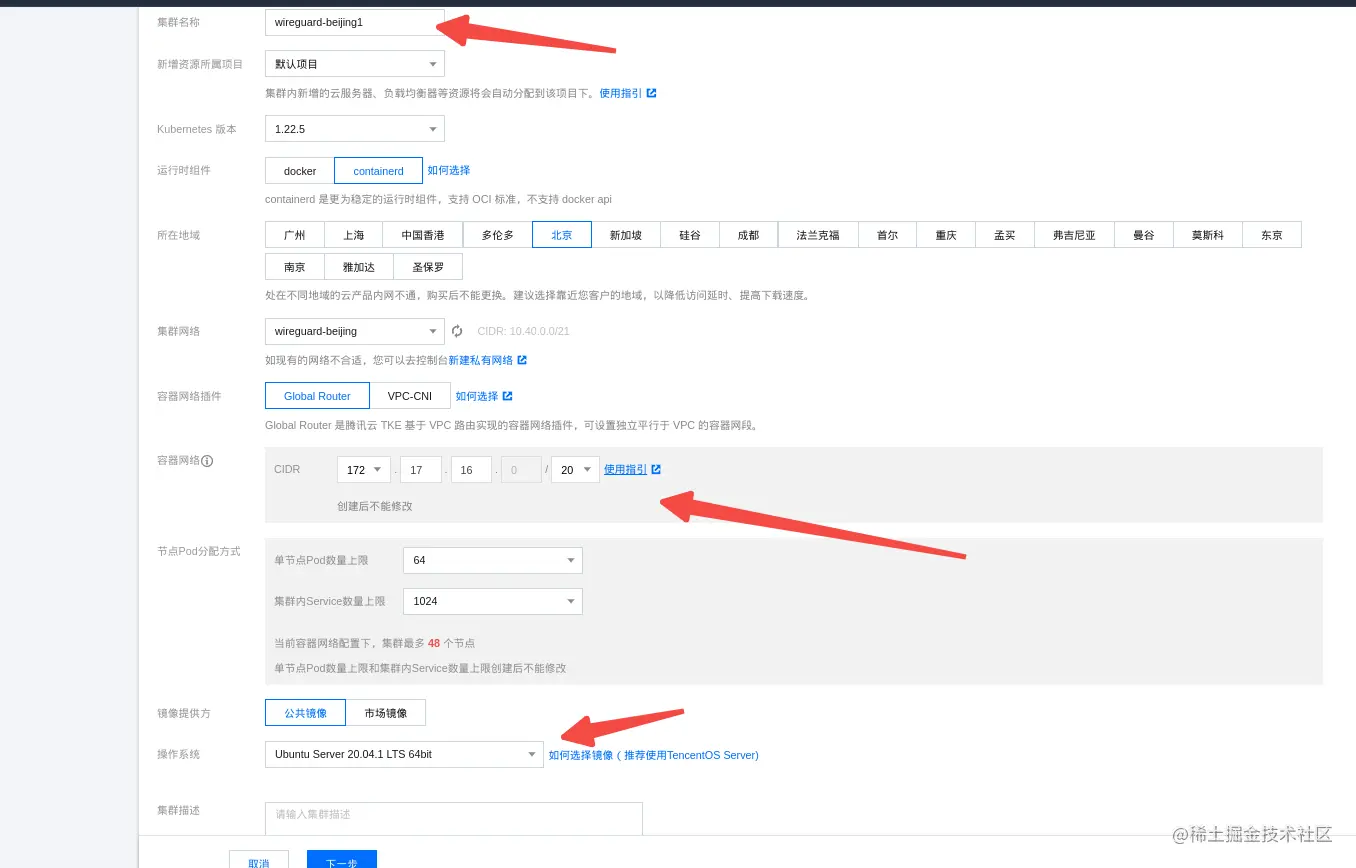Open the 如何选择镜像 TencentOS Server link

point(653,755)
